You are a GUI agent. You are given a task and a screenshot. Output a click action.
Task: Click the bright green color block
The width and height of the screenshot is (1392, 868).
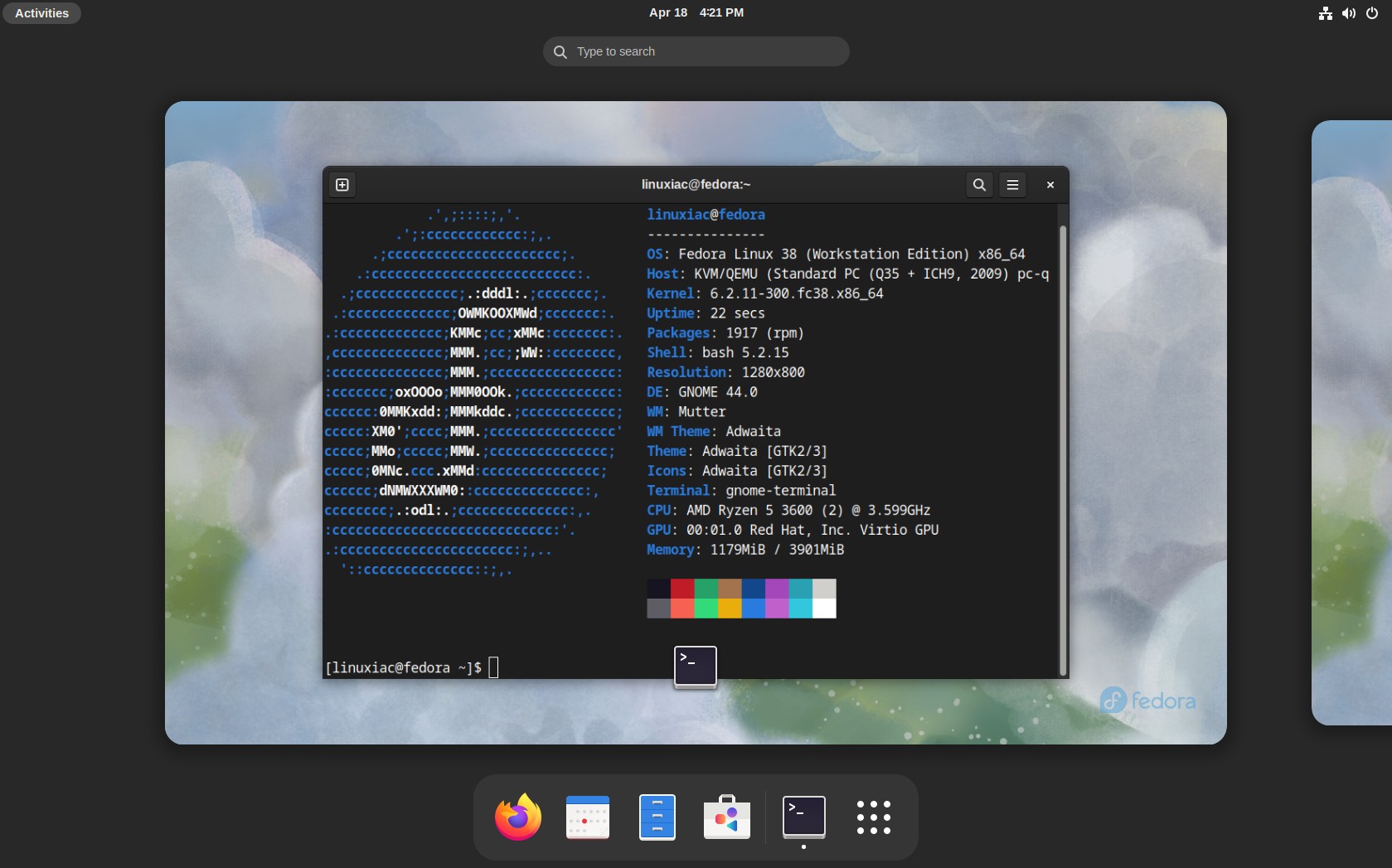click(706, 609)
